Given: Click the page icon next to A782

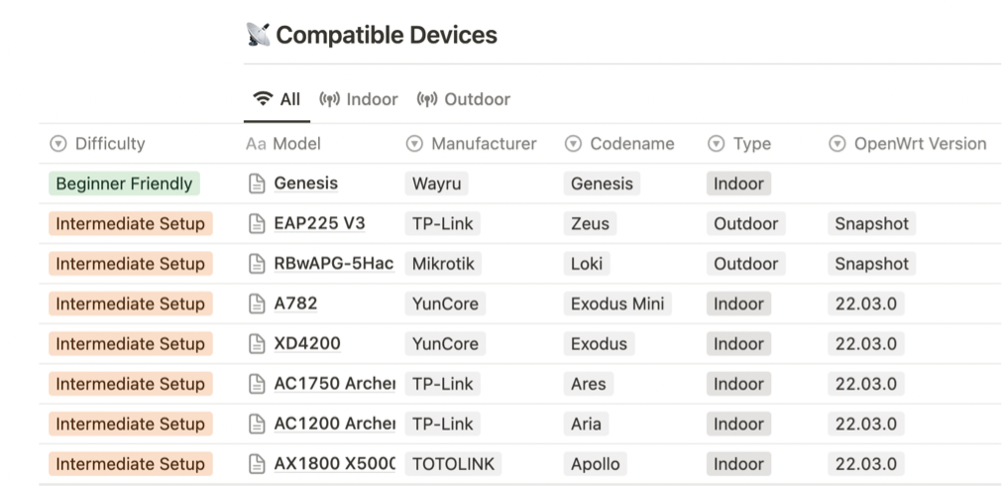Looking at the screenshot, I should coord(257,303).
